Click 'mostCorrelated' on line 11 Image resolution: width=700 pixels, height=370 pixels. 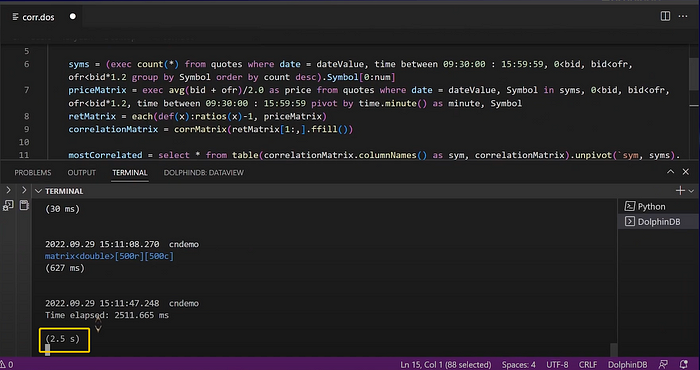pos(105,155)
